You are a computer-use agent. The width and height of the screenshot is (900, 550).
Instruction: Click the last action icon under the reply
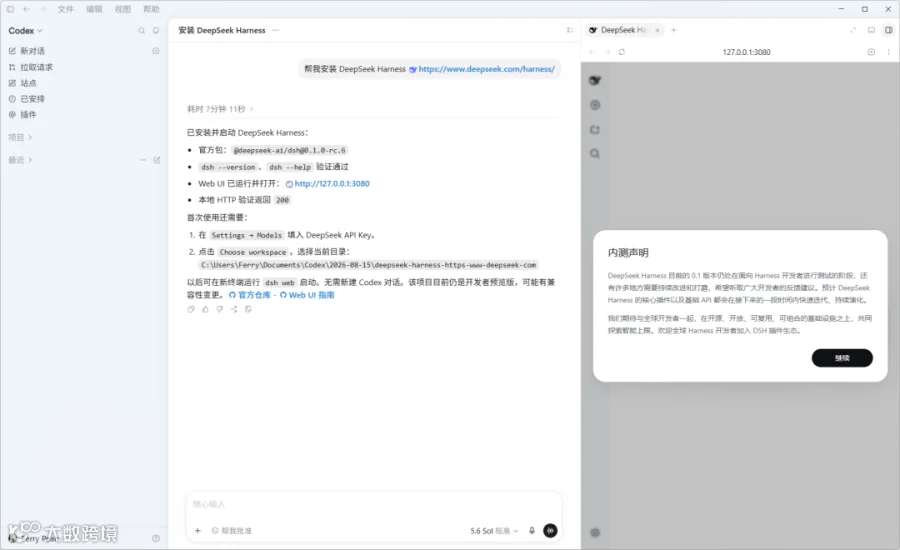(x=248, y=309)
